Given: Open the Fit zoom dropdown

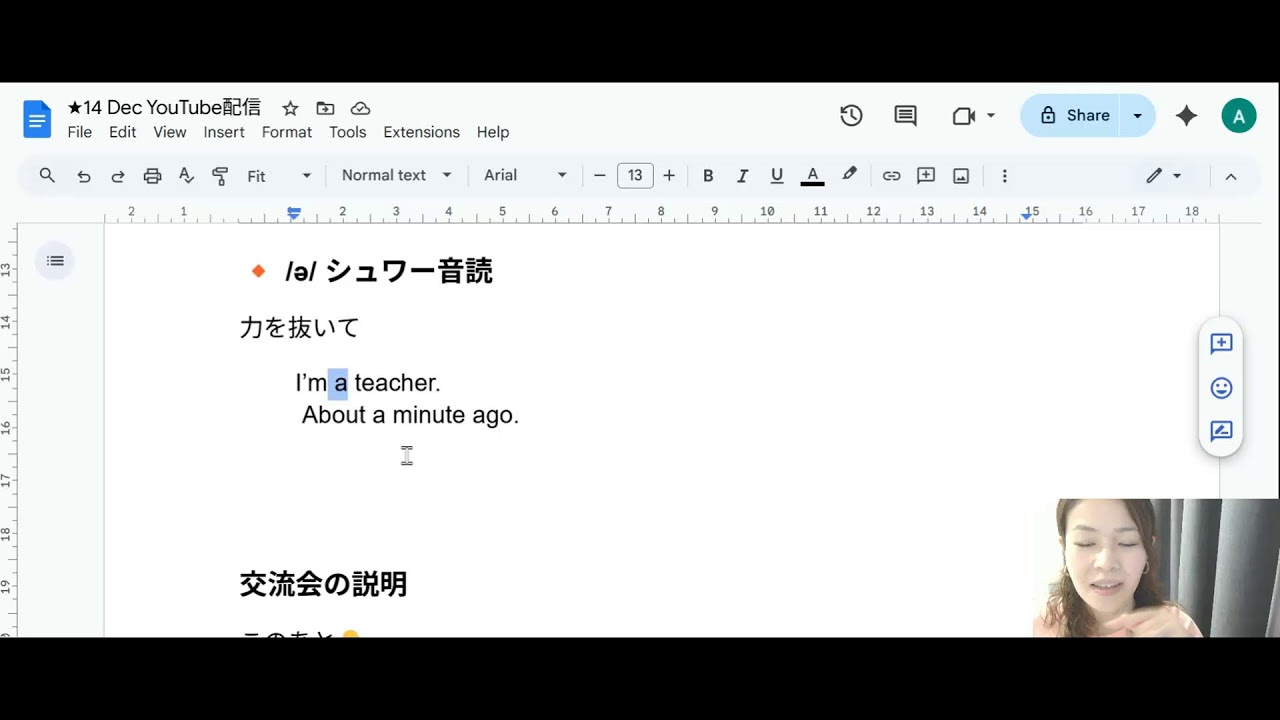Looking at the screenshot, I should 279,176.
